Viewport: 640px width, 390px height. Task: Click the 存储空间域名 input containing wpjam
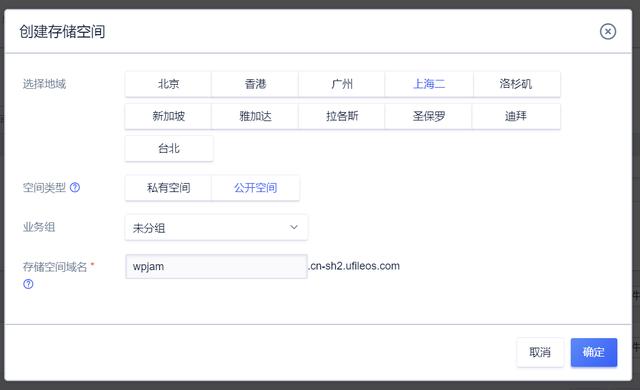216,266
